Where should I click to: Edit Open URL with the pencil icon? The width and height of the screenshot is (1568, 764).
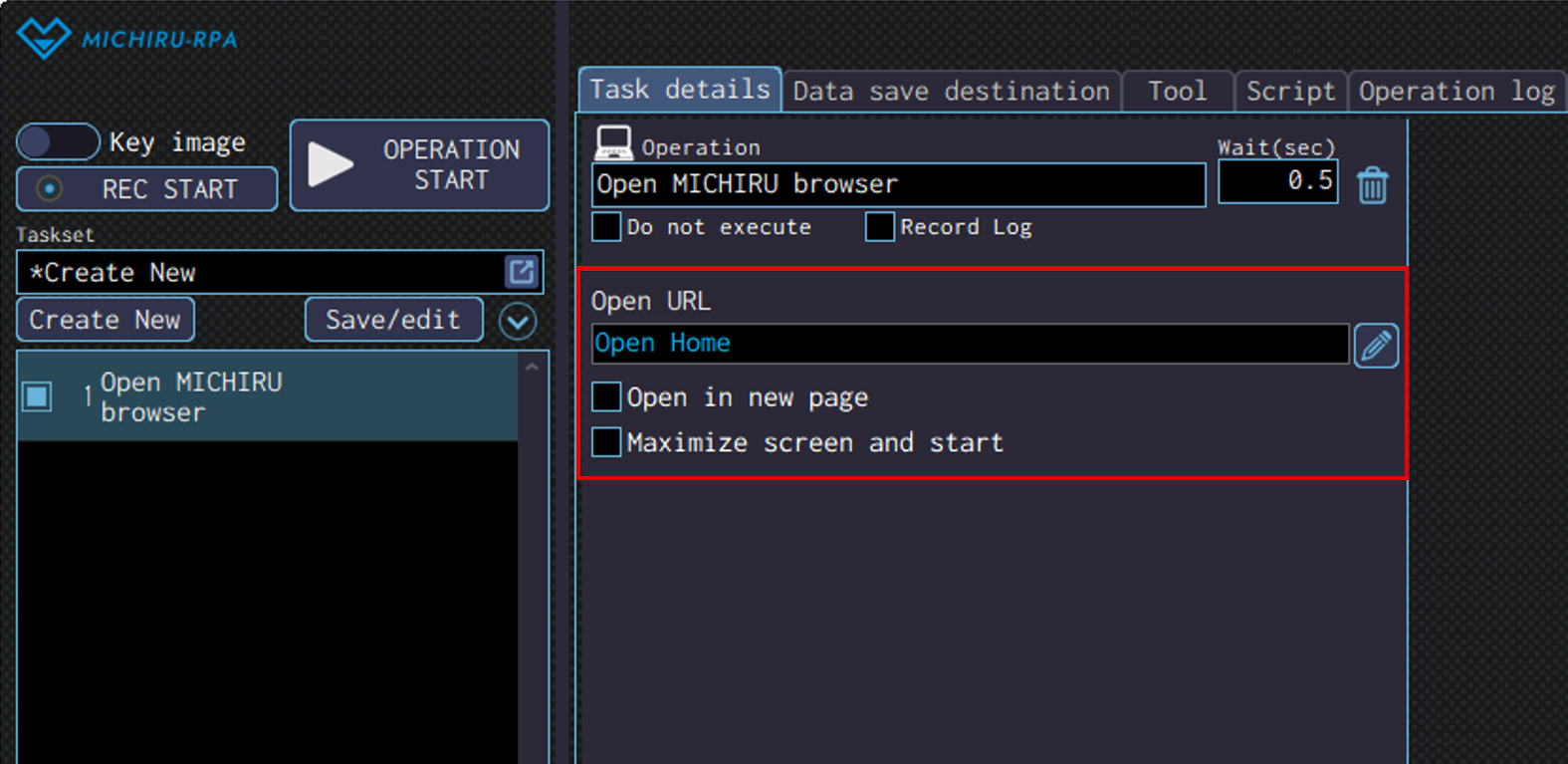point(1375,346)
